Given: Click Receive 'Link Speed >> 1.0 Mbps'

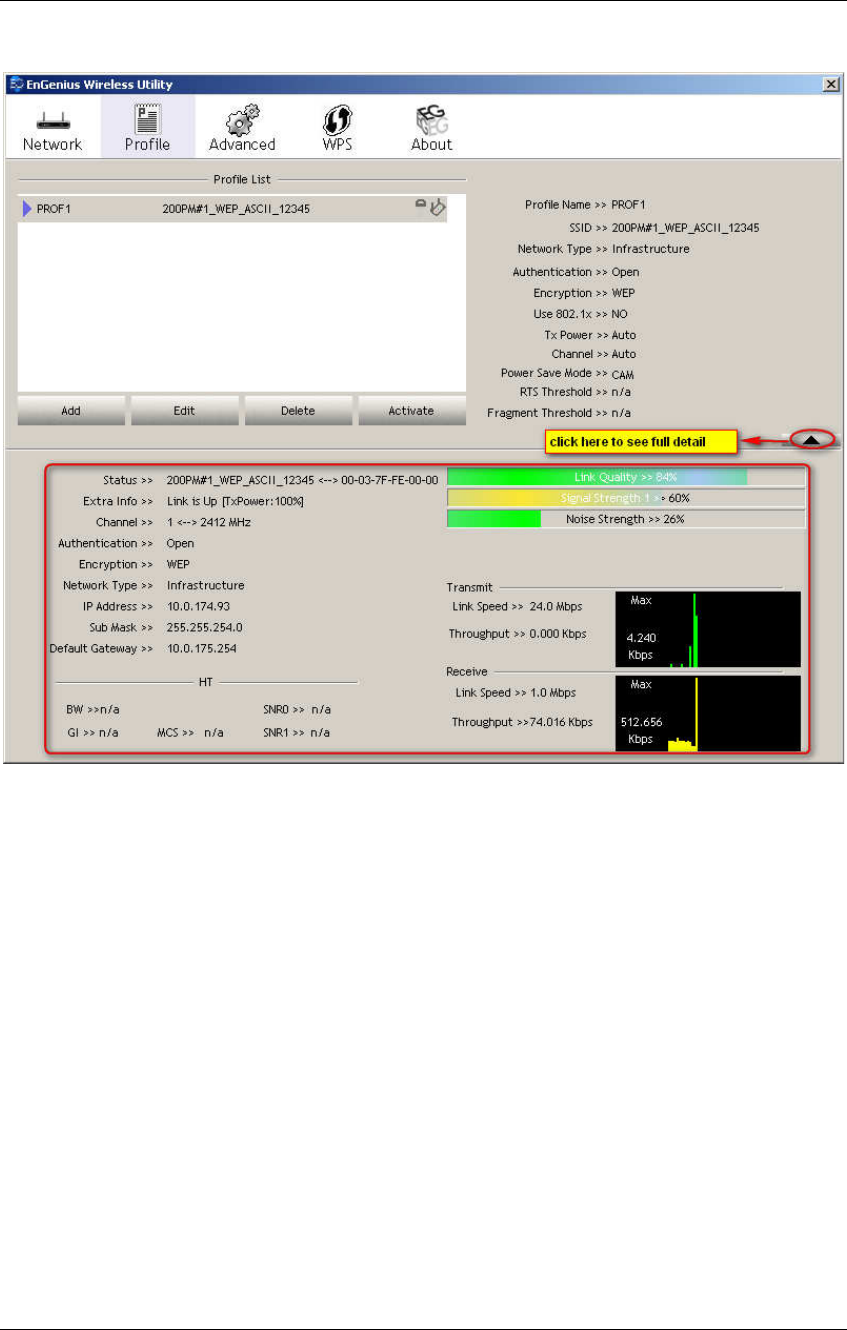Looking at the screenshot, I should click(x=515, y=692).
